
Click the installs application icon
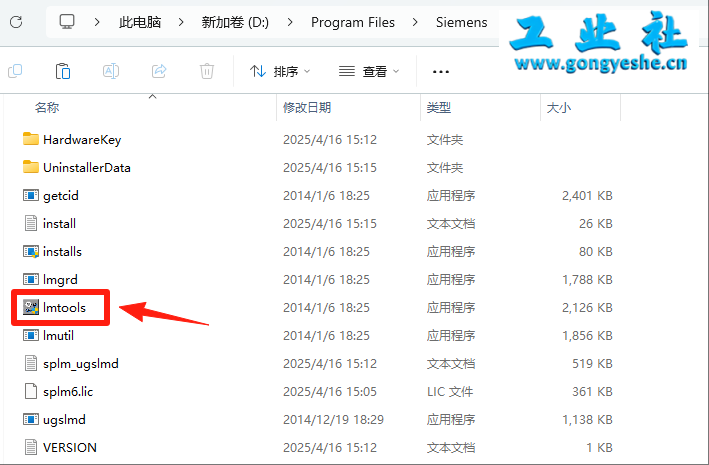pos(31,251)
